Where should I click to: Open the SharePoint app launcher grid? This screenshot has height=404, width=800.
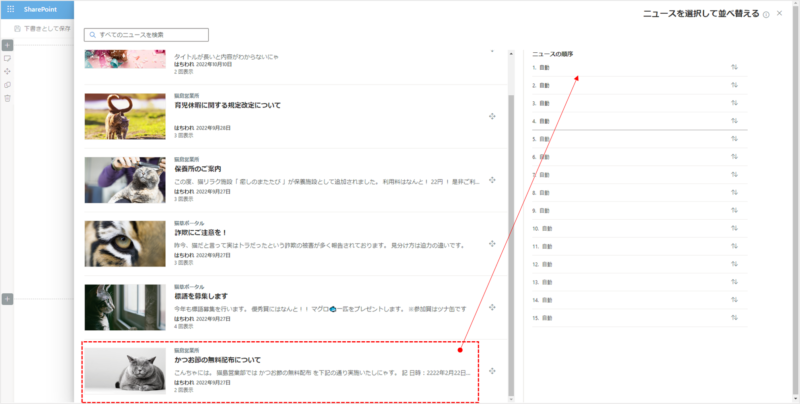click(10, 9)
